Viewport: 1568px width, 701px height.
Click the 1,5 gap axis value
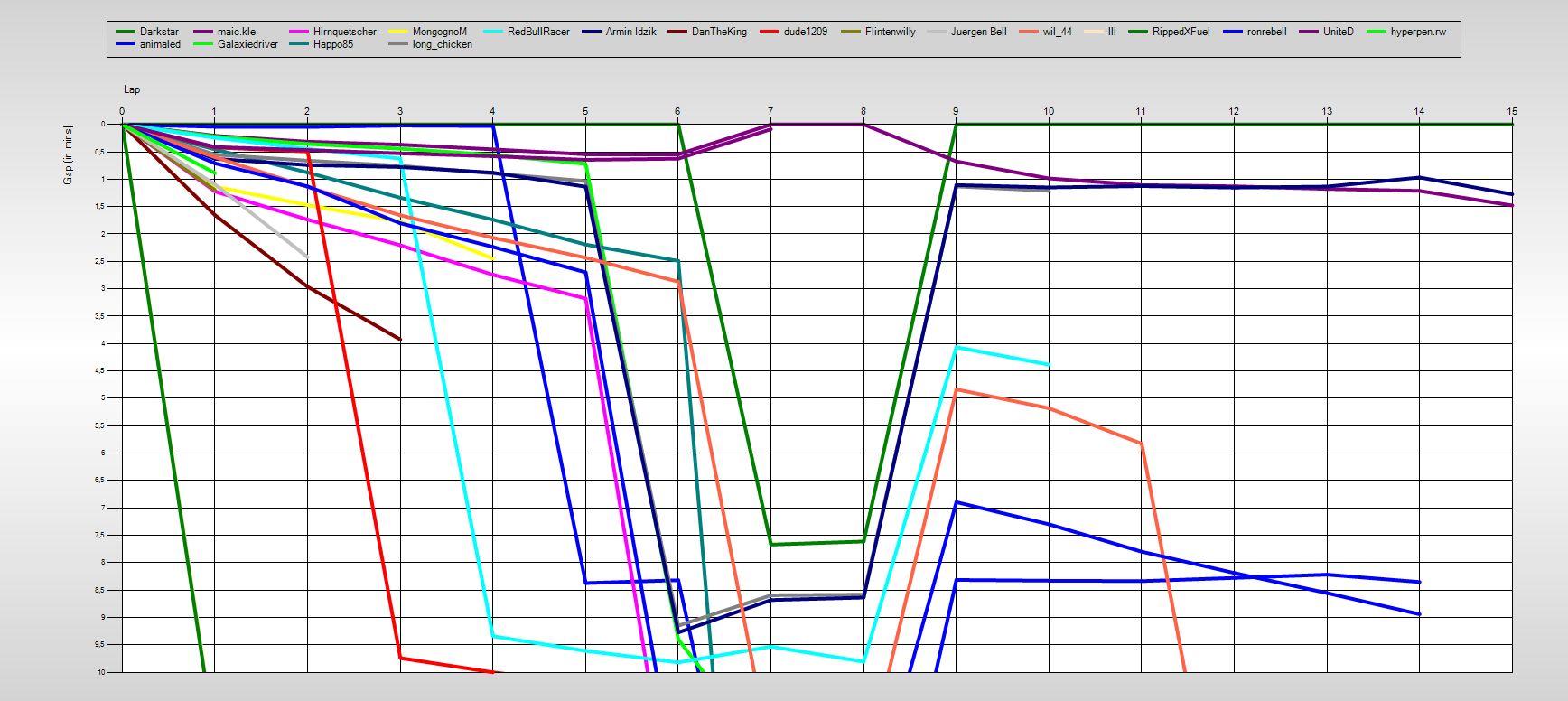click(x=100, y=207)
